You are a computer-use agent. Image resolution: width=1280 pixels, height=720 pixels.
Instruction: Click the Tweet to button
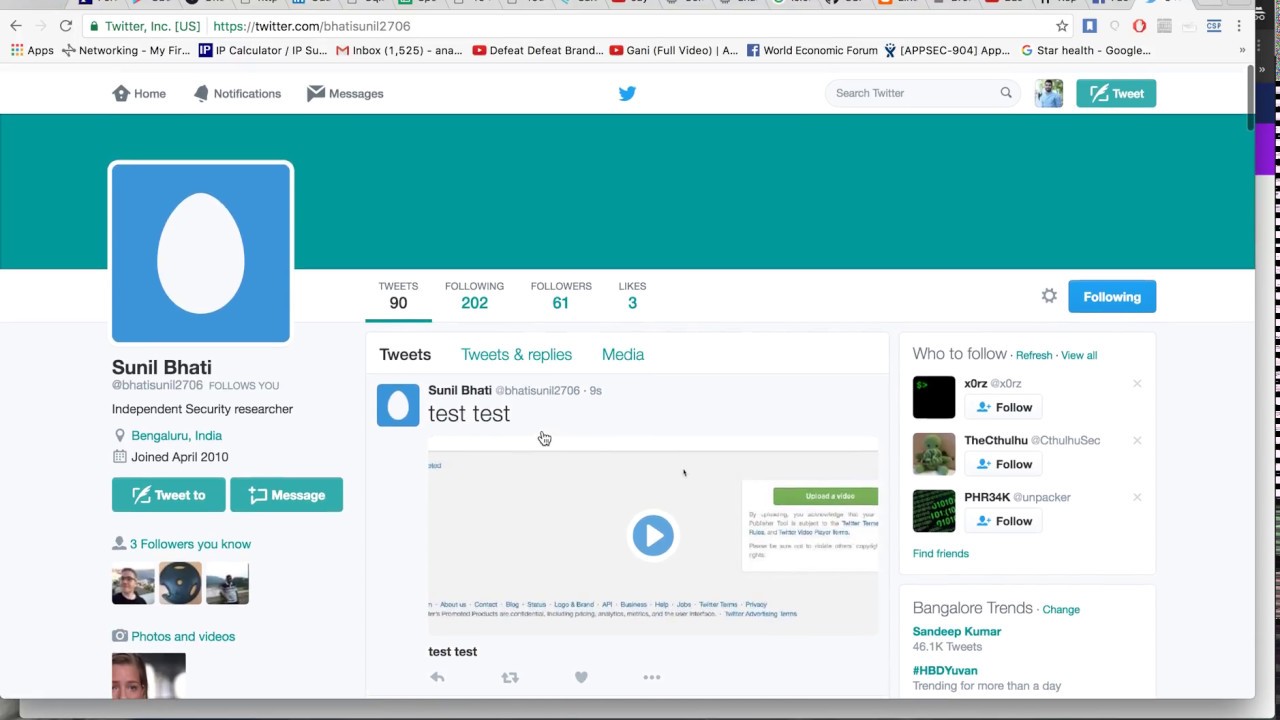(x=168, y=495)
